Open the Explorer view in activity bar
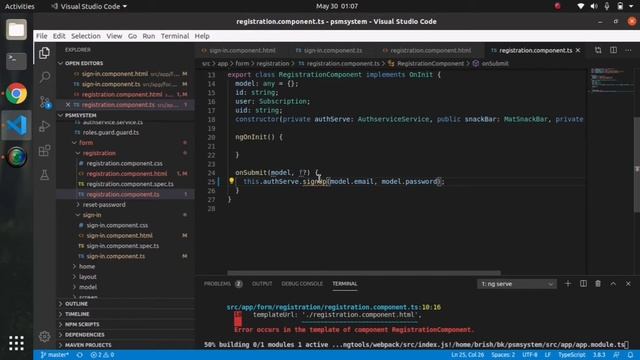Viewport: 640px width, 360px height. click(x=44, y=53)
